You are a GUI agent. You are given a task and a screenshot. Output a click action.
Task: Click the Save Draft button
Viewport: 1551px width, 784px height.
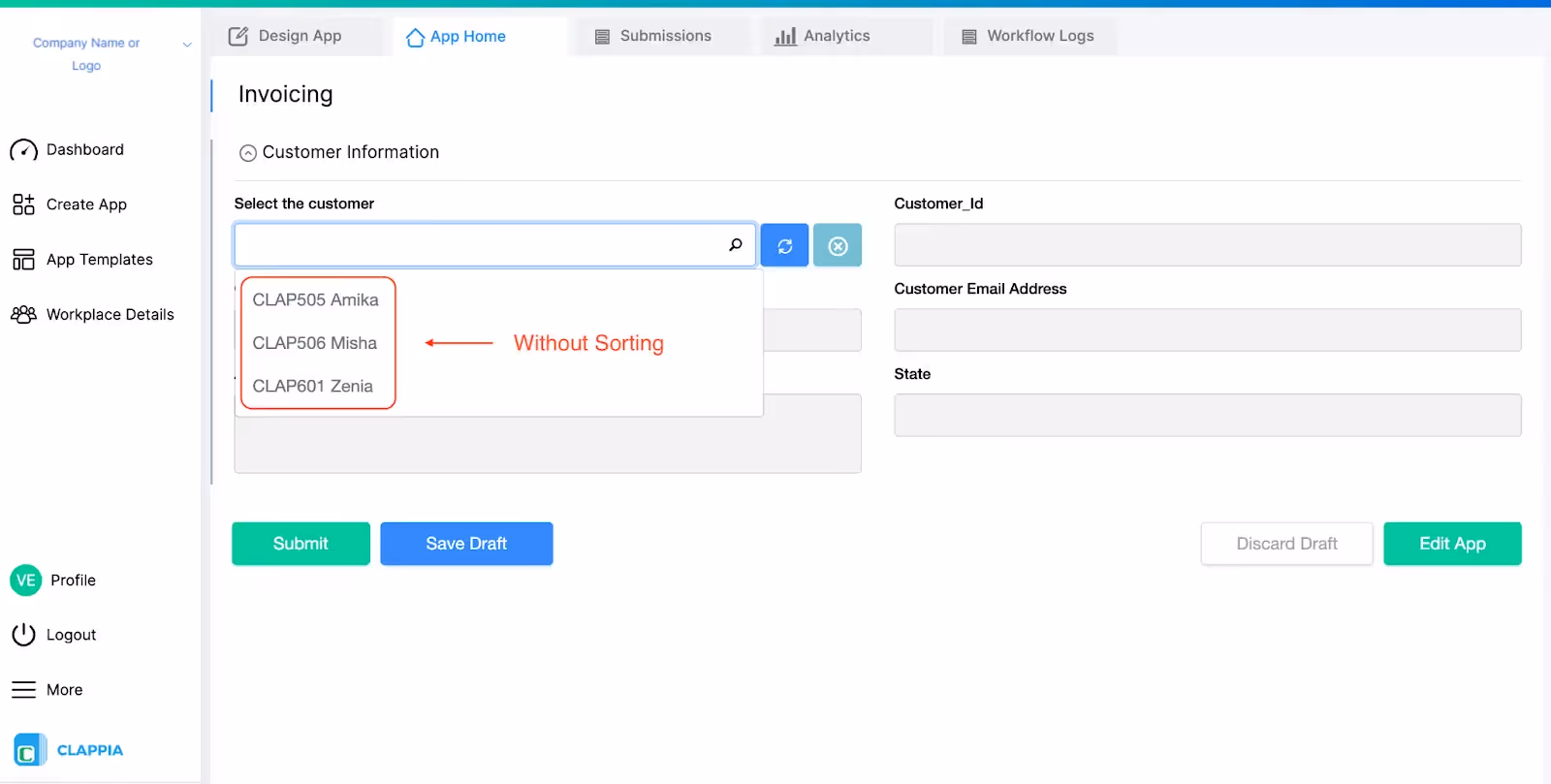point(466,544)
